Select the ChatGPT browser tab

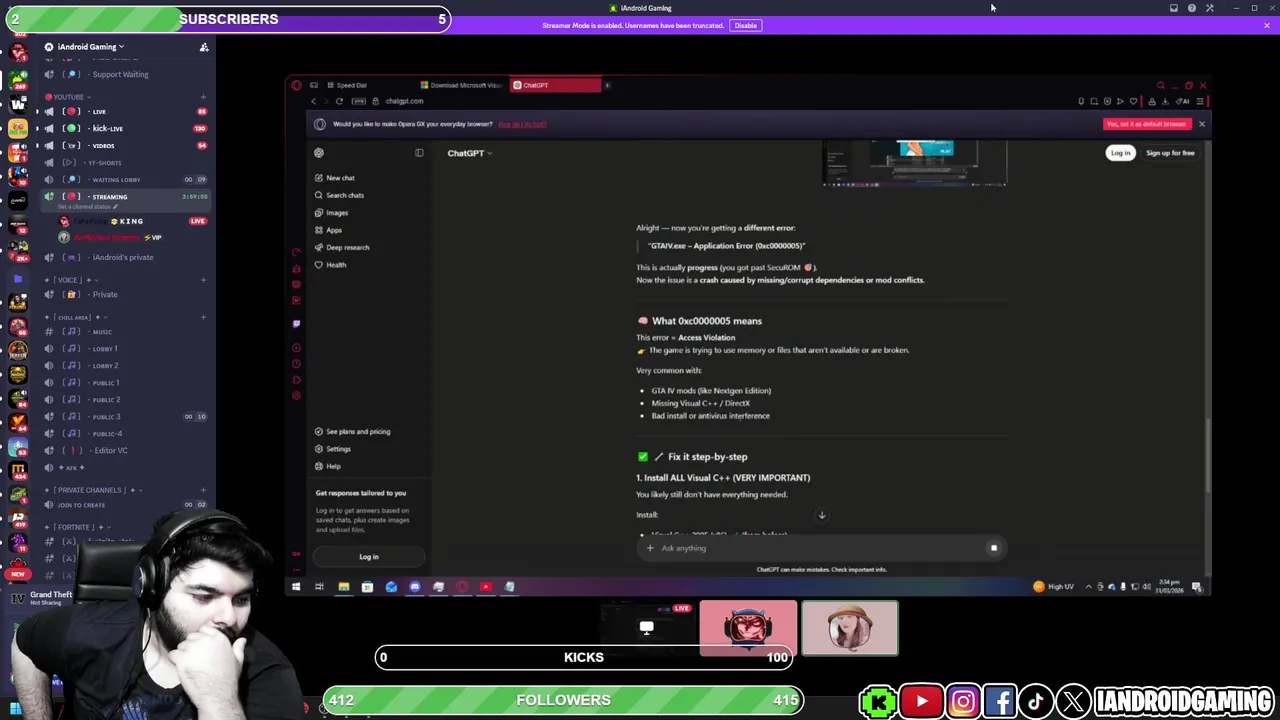click(555, 85)
